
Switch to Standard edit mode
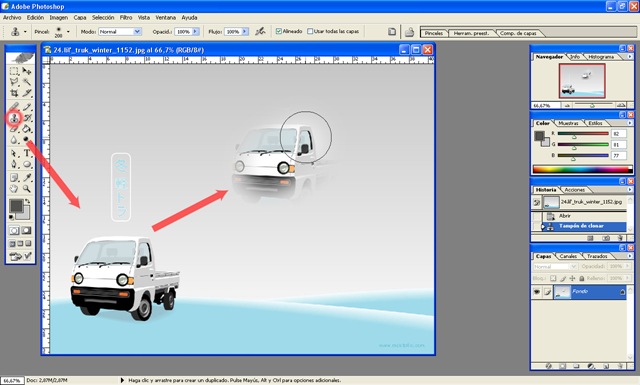coord(14,231)
